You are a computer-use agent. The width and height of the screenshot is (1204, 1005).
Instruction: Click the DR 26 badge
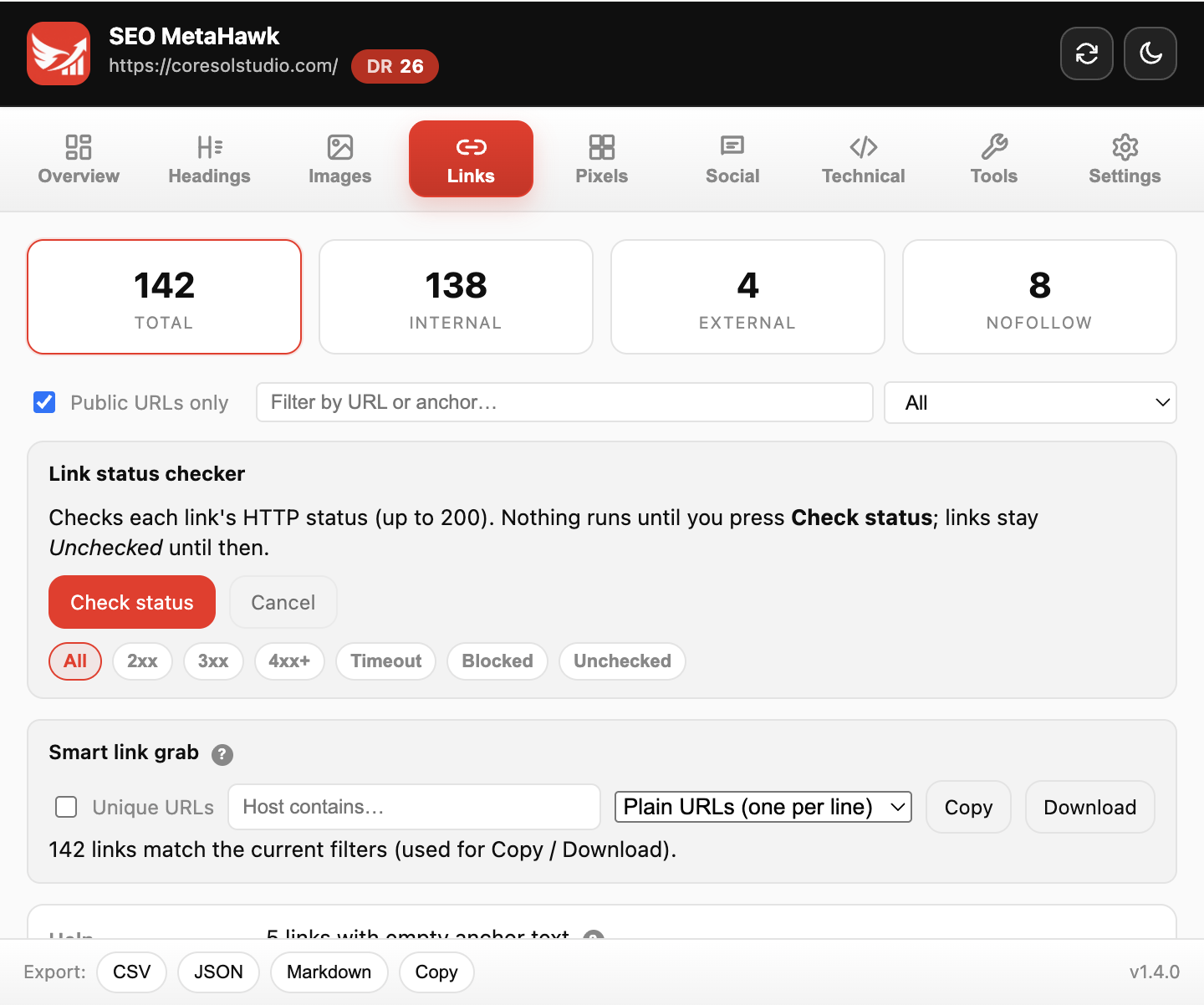point(395,66)
